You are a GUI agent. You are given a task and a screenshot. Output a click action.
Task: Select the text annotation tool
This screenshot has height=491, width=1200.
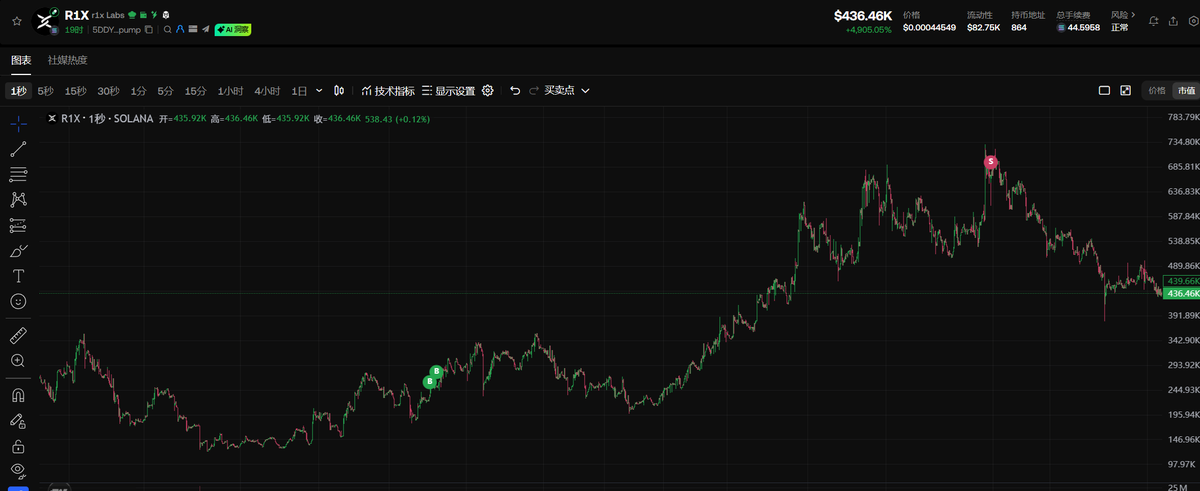(x=18, y=275)
